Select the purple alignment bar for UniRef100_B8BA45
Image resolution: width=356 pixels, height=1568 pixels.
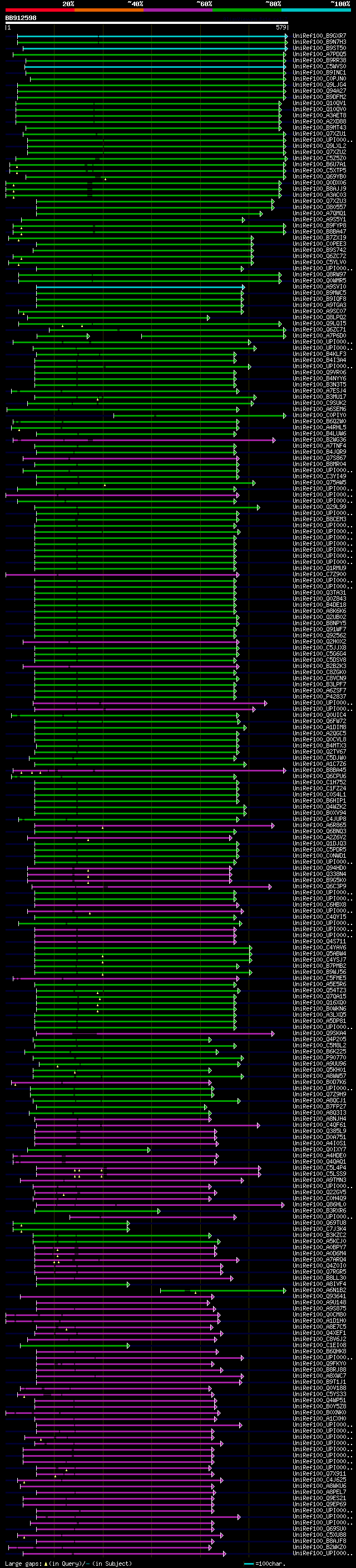coord(149,770)
